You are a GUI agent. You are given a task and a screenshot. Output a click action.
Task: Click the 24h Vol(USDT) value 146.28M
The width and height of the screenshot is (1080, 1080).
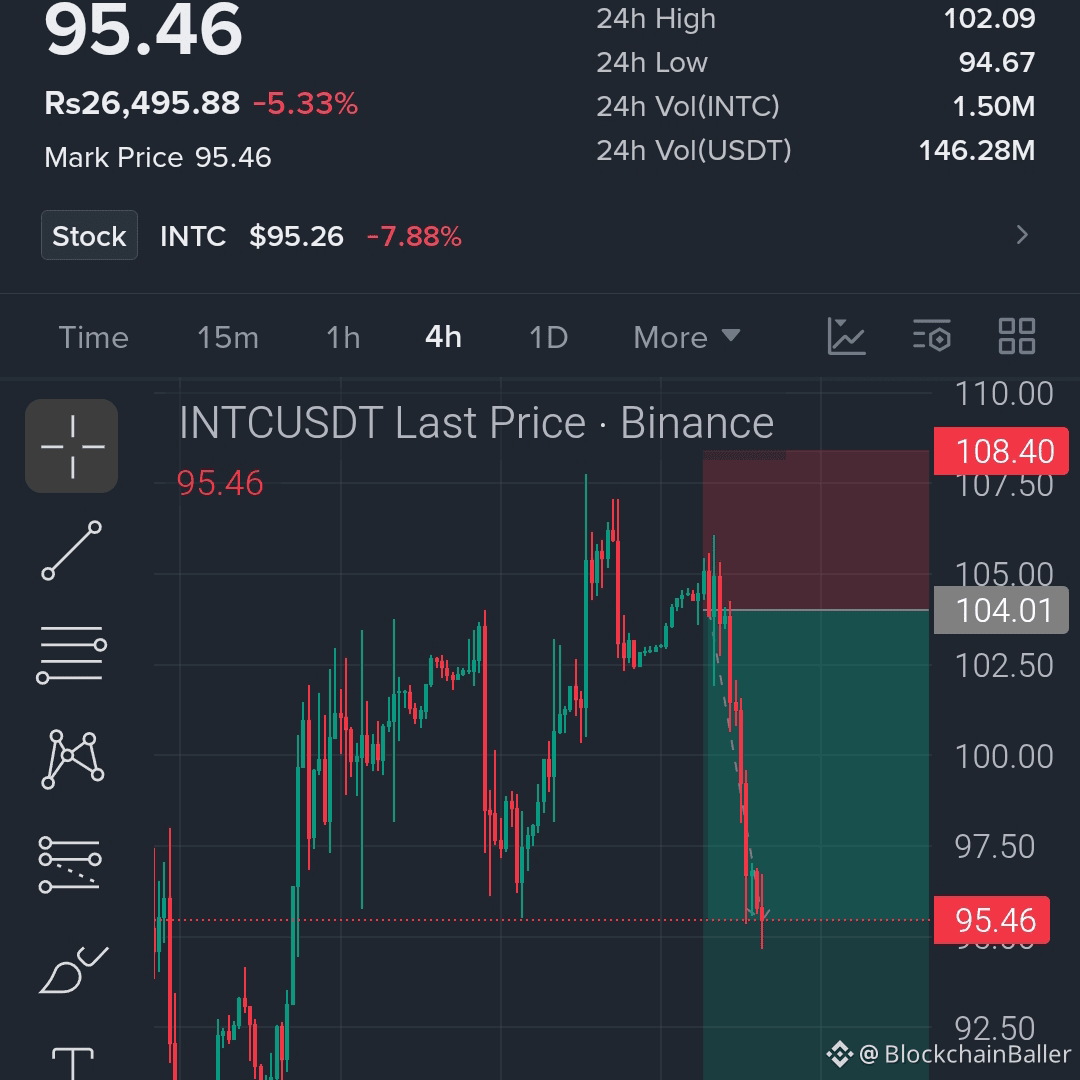977,151
